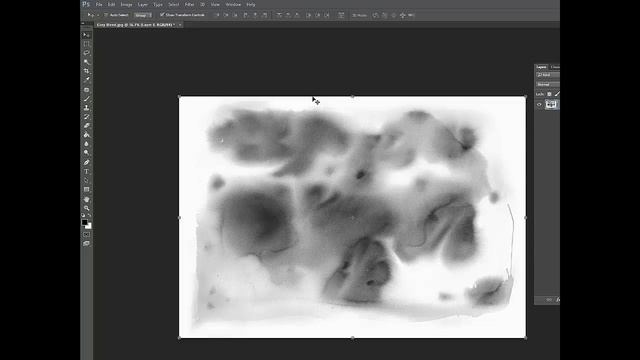Screen dimensions: 640x360
Task: Open the background color picker
Action: (89, 226)
